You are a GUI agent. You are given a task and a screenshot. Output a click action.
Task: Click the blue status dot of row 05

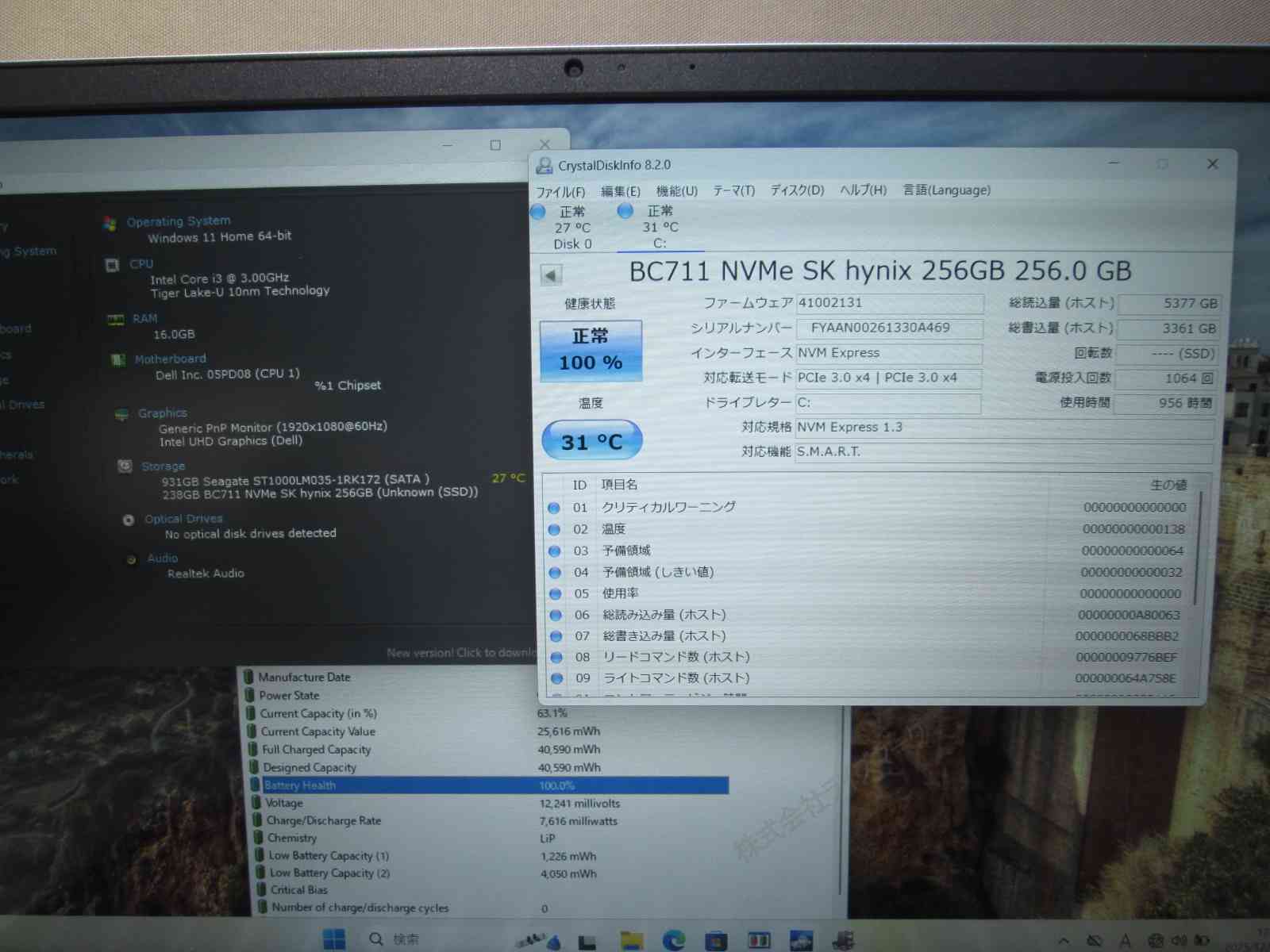pos(556,594)
